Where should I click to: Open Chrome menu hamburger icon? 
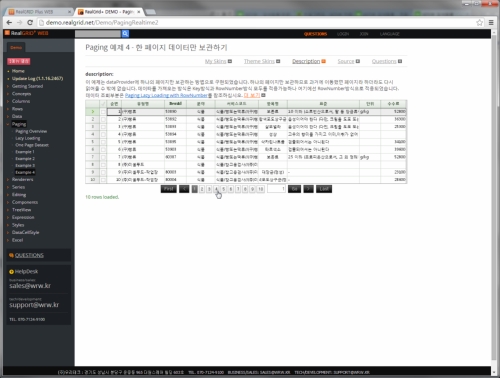pyautogui.click(x=491, y=23)
